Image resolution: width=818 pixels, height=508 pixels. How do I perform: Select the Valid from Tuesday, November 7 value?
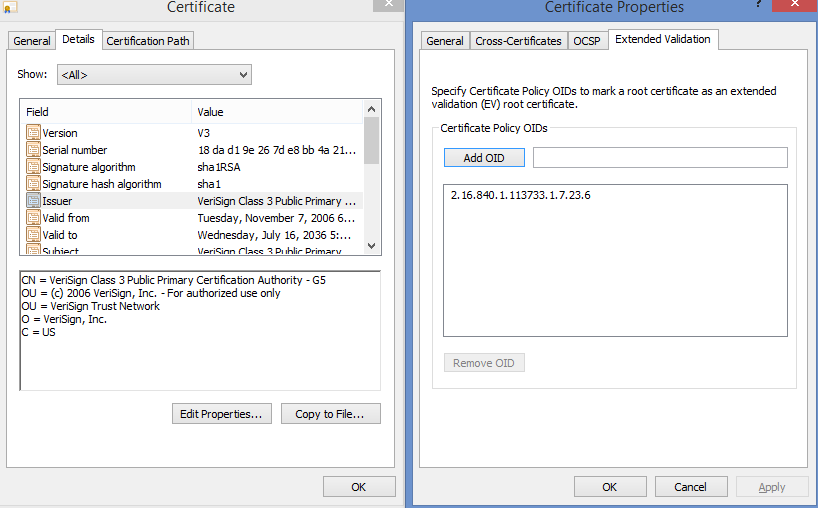[x=276, y=218]
